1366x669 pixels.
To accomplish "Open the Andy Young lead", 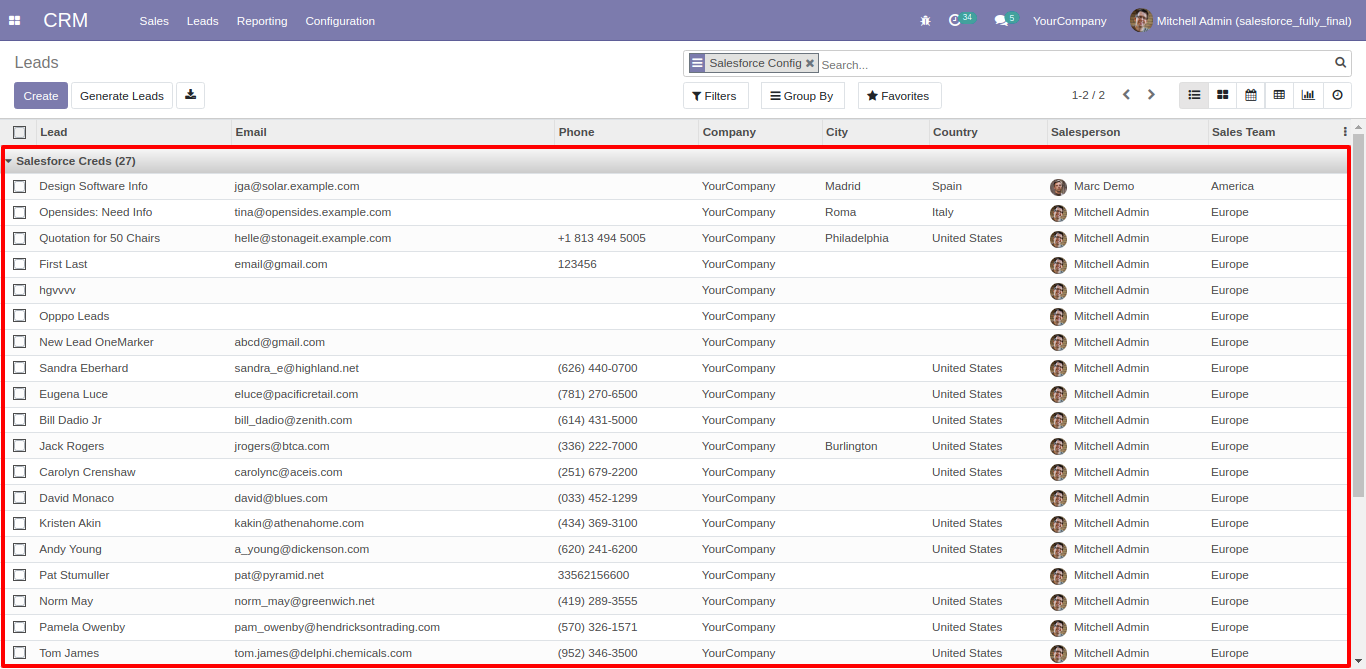I will [x=70, y=549].
